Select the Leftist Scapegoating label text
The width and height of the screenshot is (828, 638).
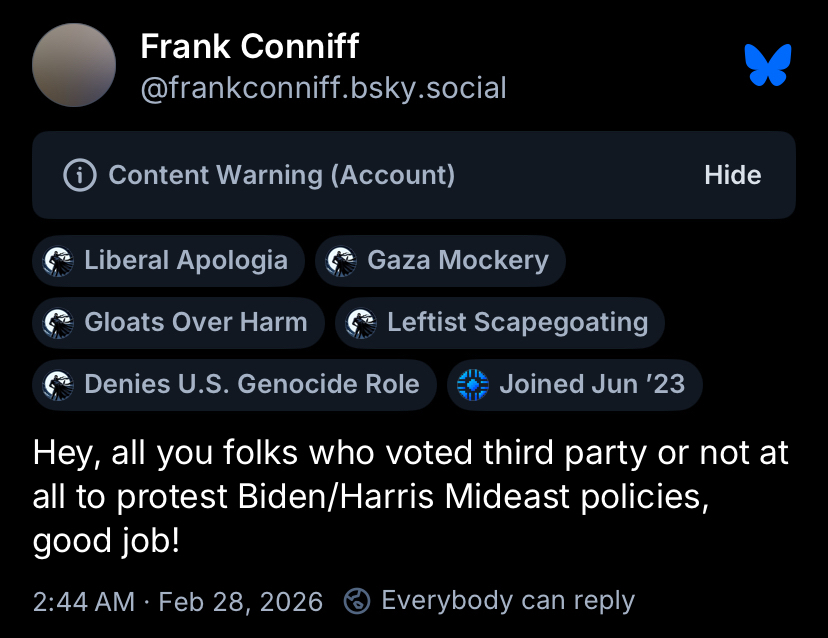click(517, 323)
